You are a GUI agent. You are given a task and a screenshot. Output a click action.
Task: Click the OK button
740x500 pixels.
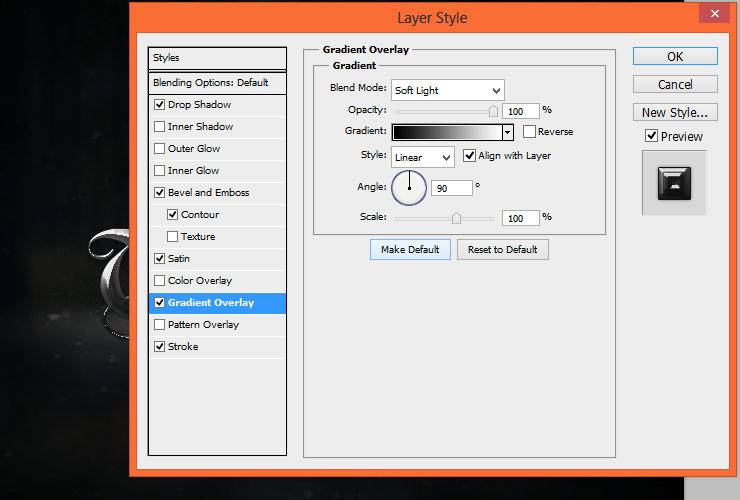coord(675,56)
